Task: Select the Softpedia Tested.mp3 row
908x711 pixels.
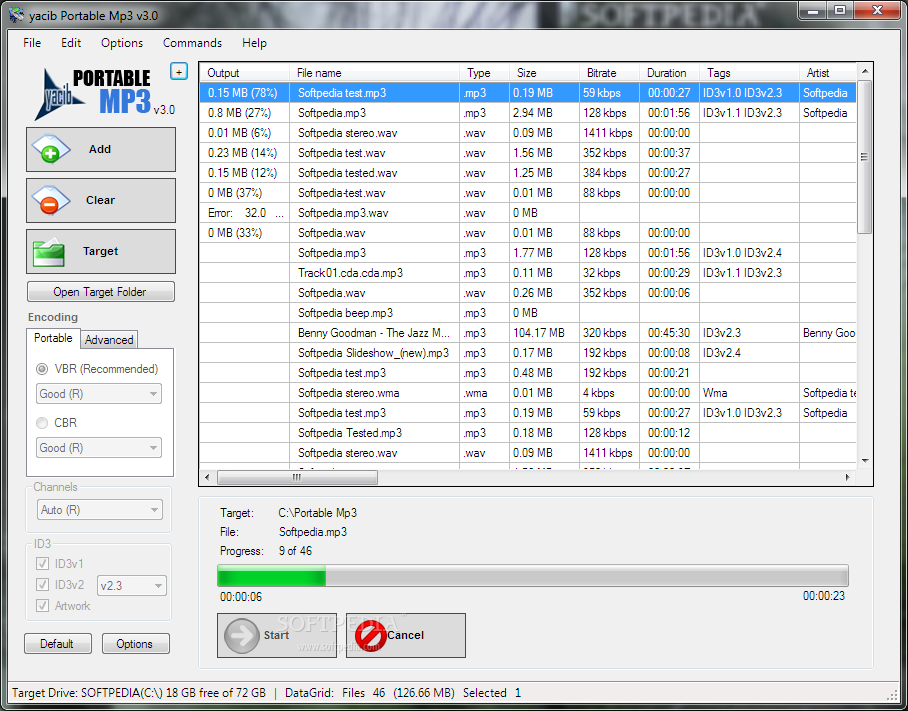Action: [528, 433]
